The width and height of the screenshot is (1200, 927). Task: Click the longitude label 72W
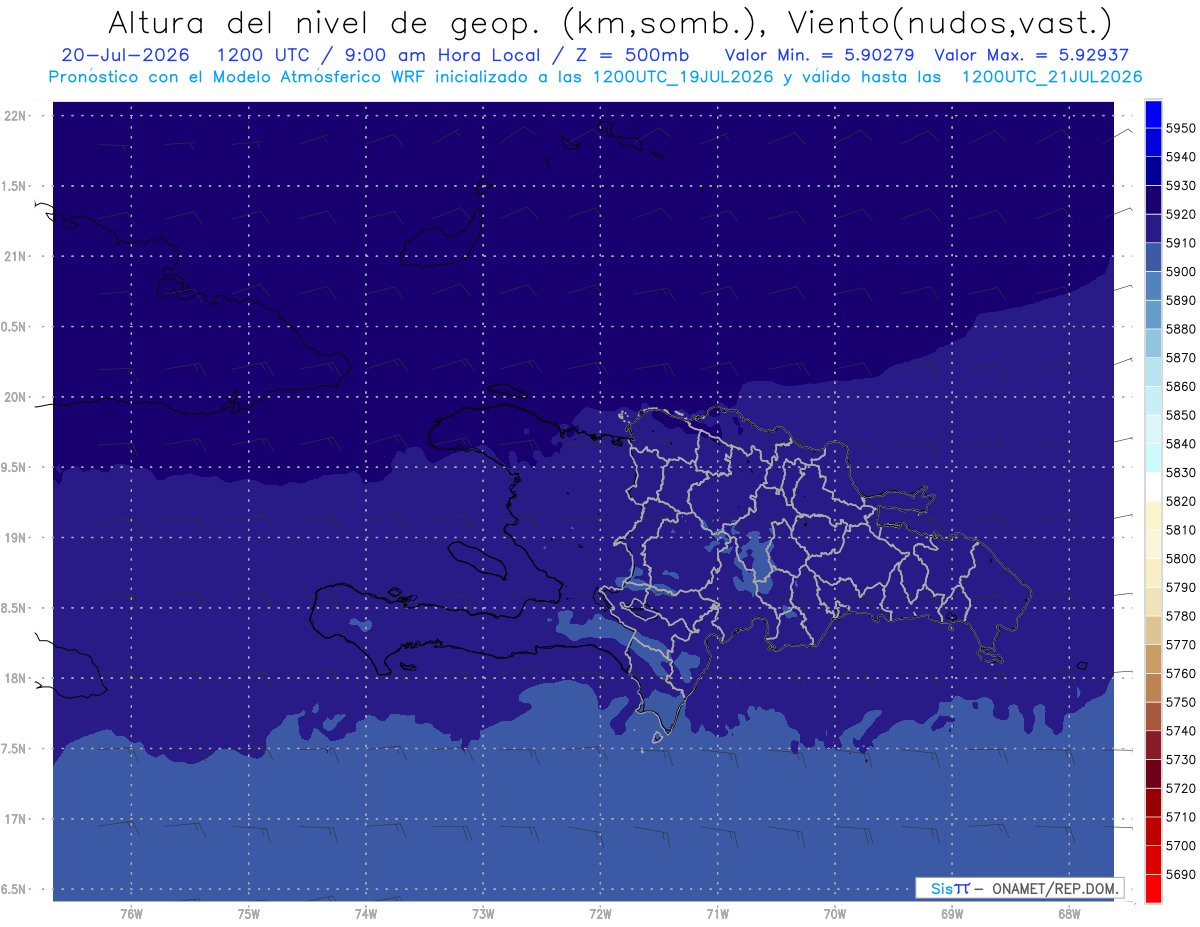click(x=600, y=913)
